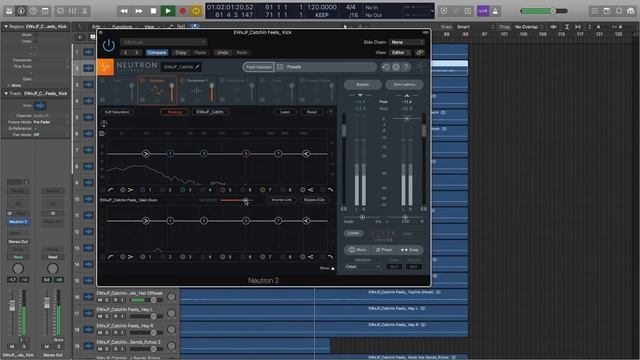Click the Bypass button in Neutron

362,84
